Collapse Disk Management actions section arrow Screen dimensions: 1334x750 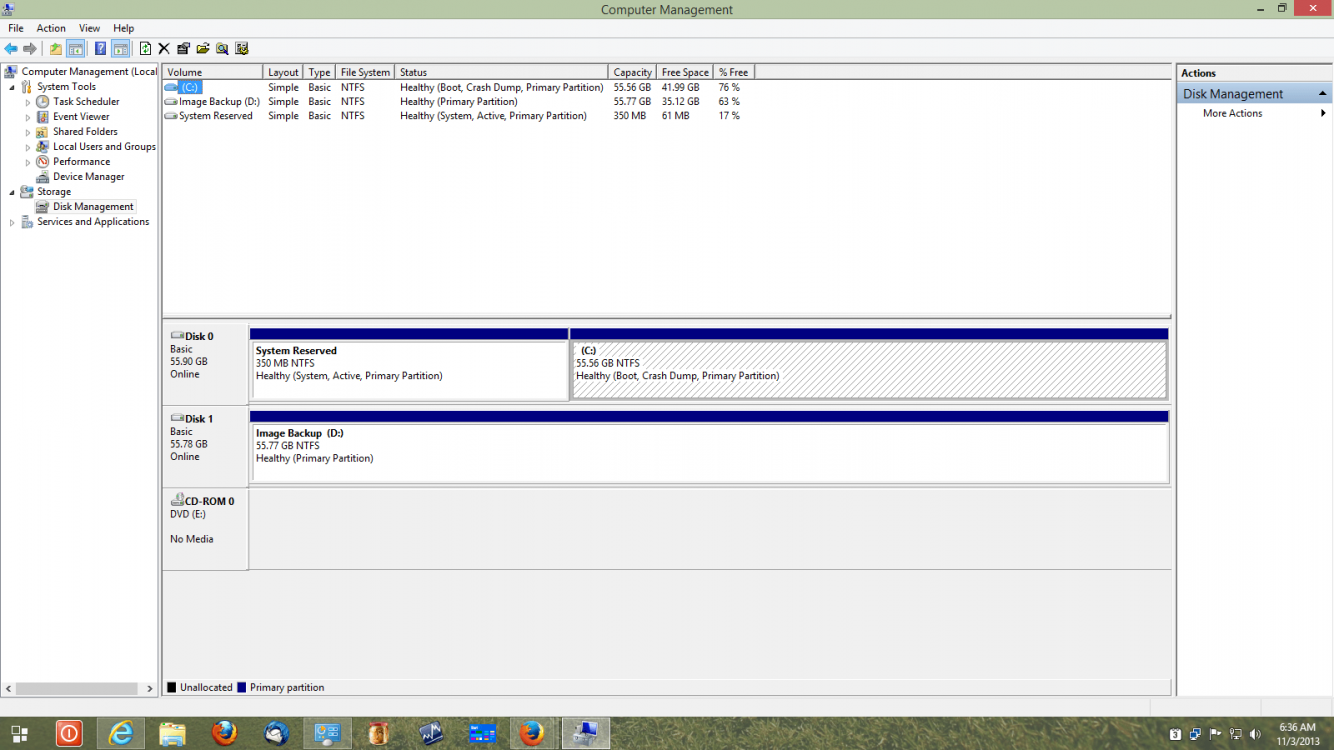(x=1322, y=93)
